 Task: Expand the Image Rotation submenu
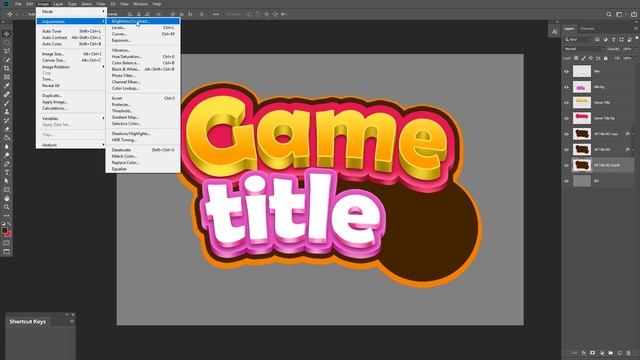[x=71, y=67]
